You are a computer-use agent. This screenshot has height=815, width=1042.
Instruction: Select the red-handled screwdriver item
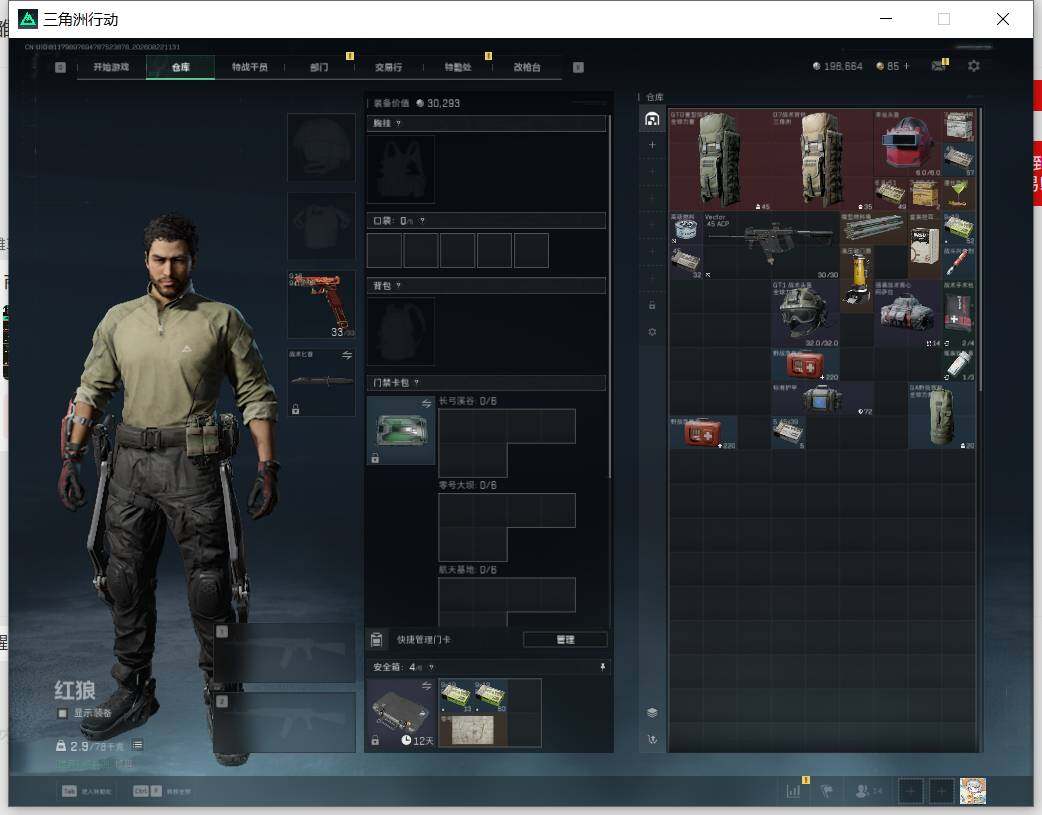tap(958, 262)
